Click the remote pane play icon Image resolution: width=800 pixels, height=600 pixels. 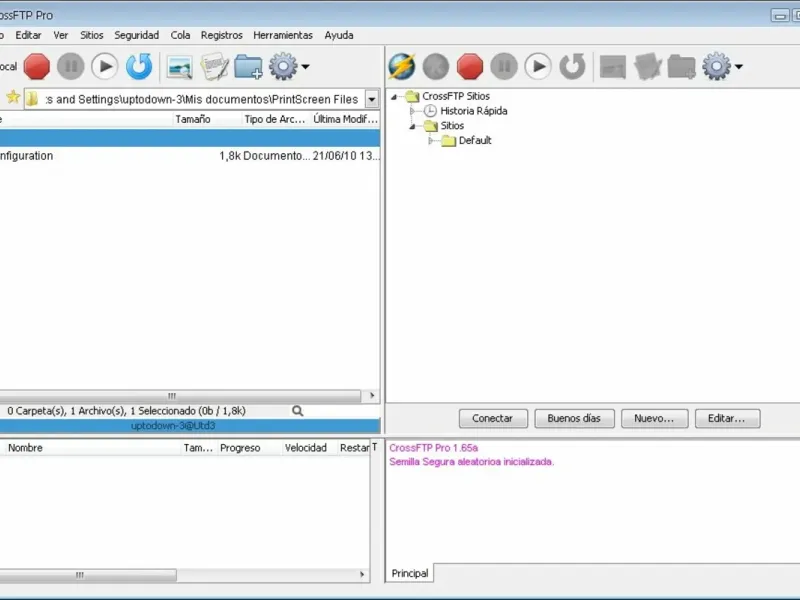pos(538,66)
